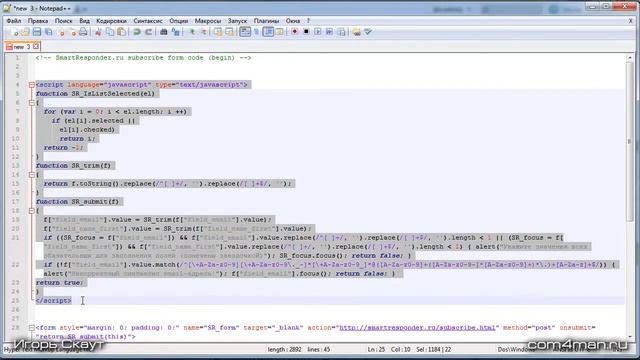Copy the selection via toolbar icon
Viewport: 640px width, 360px height.
pyautogui.click(x=110, y=32)
